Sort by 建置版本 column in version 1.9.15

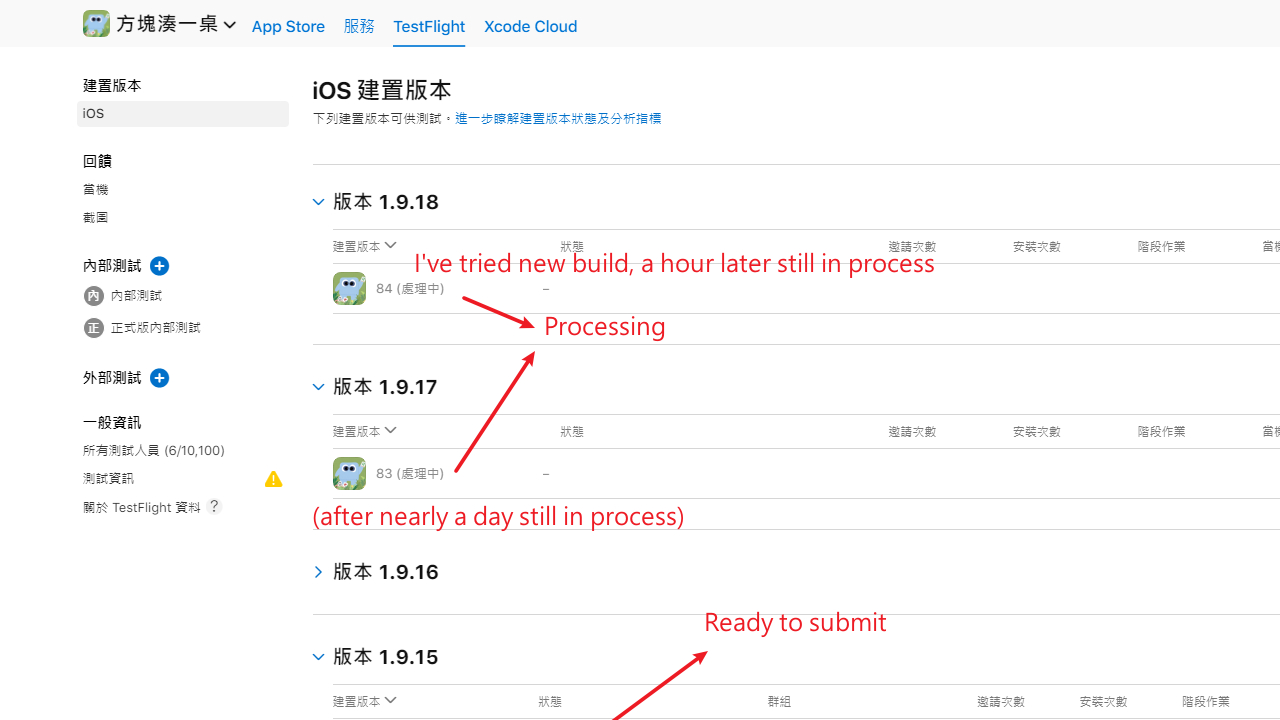(365, 701)
